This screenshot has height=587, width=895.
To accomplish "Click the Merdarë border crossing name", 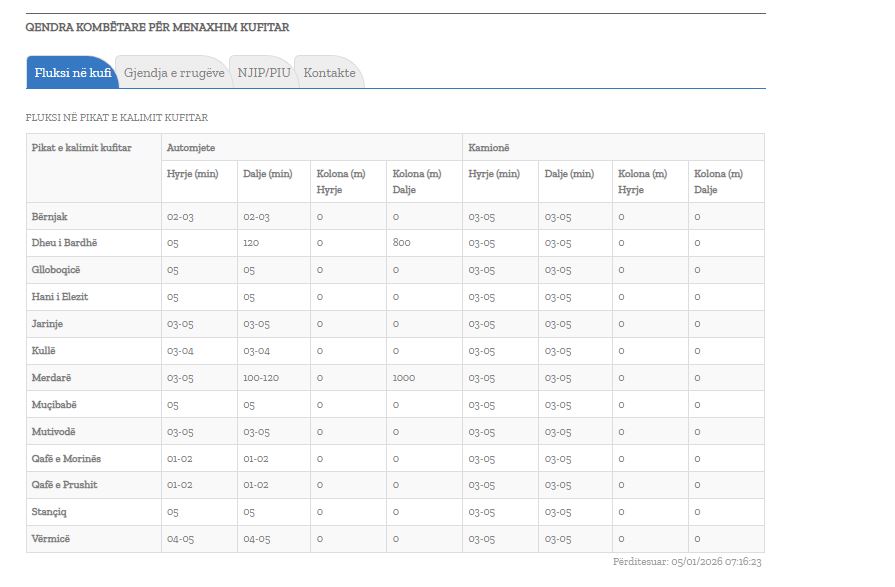I will [52, 378].
